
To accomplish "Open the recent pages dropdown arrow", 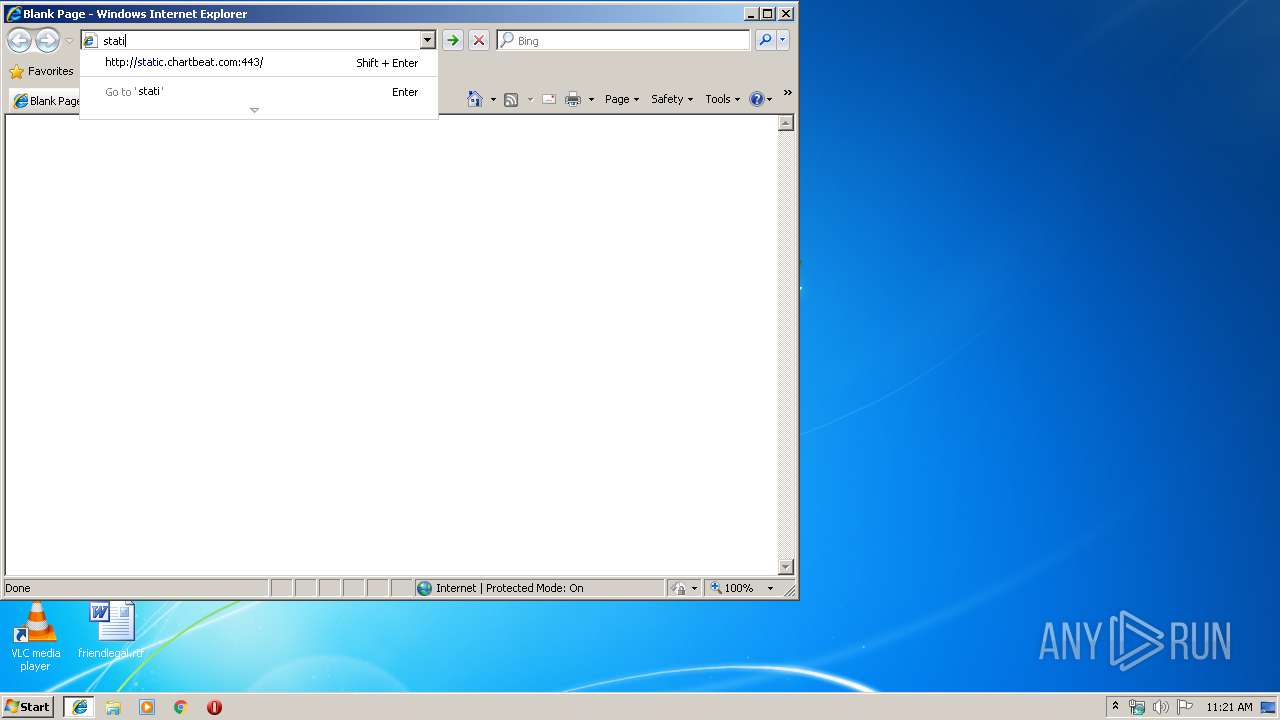I will [69, 41].
